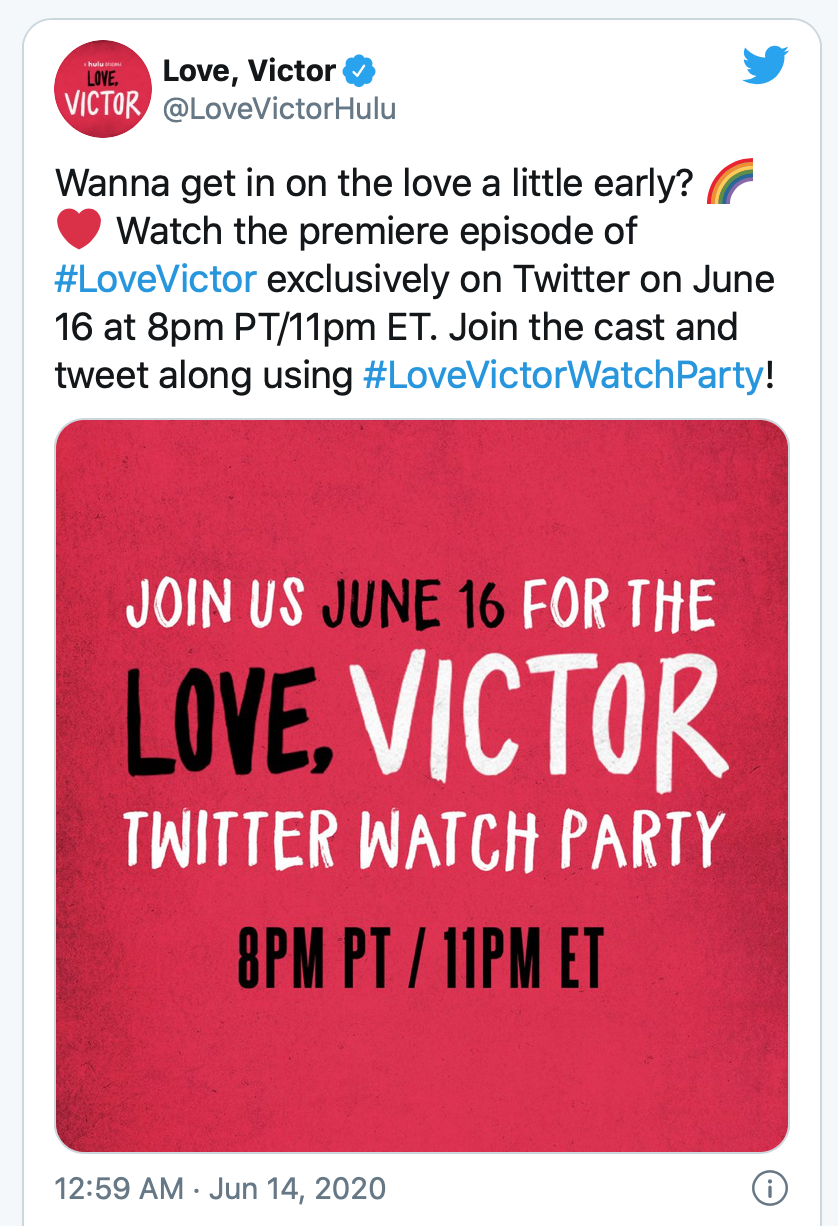
Task: Click the red heart emoji
Action: pyautogui.click(x=79, y=231)
